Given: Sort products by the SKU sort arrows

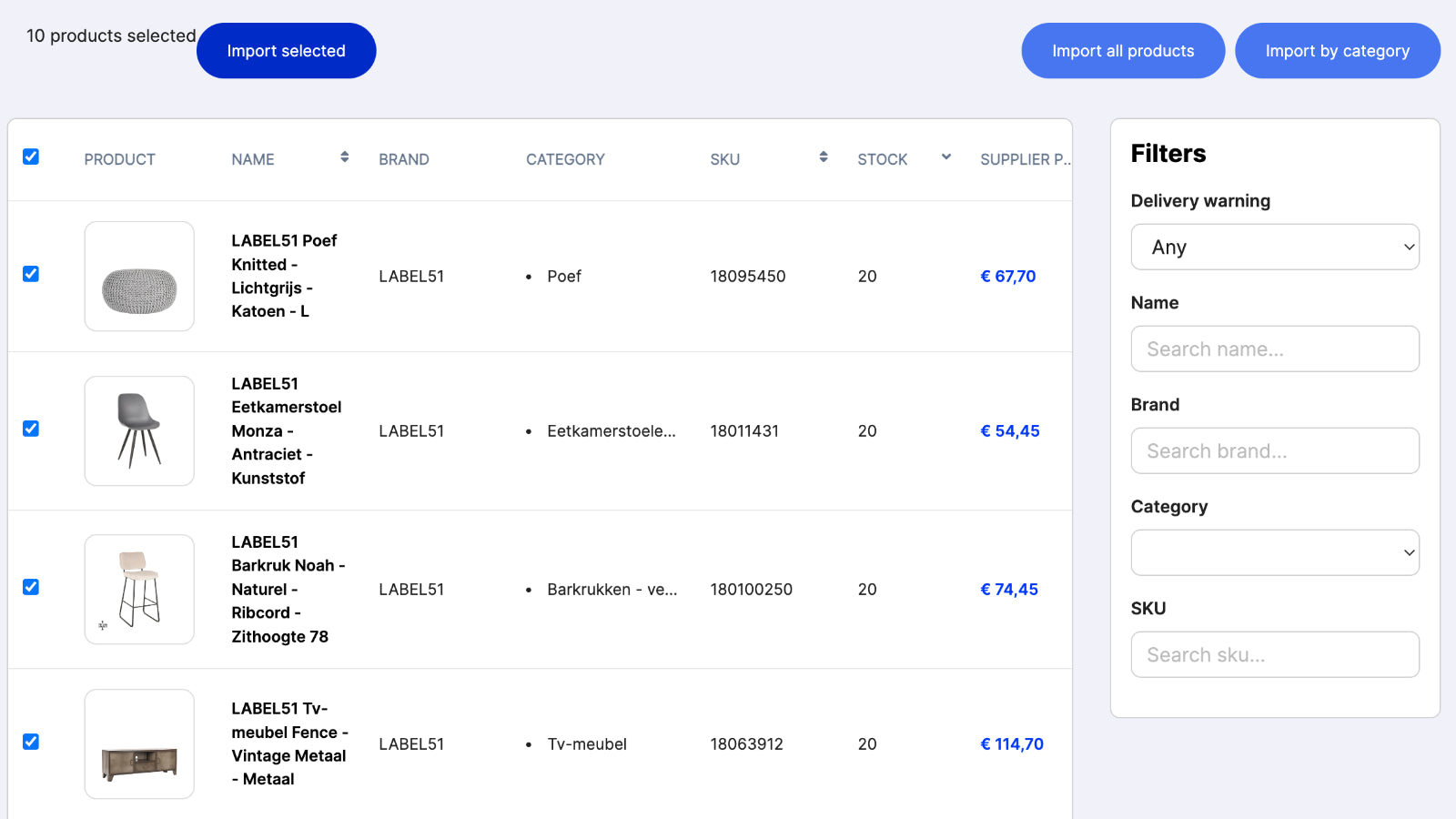Looking at the screenshot, I should click(x=824, y=157).
